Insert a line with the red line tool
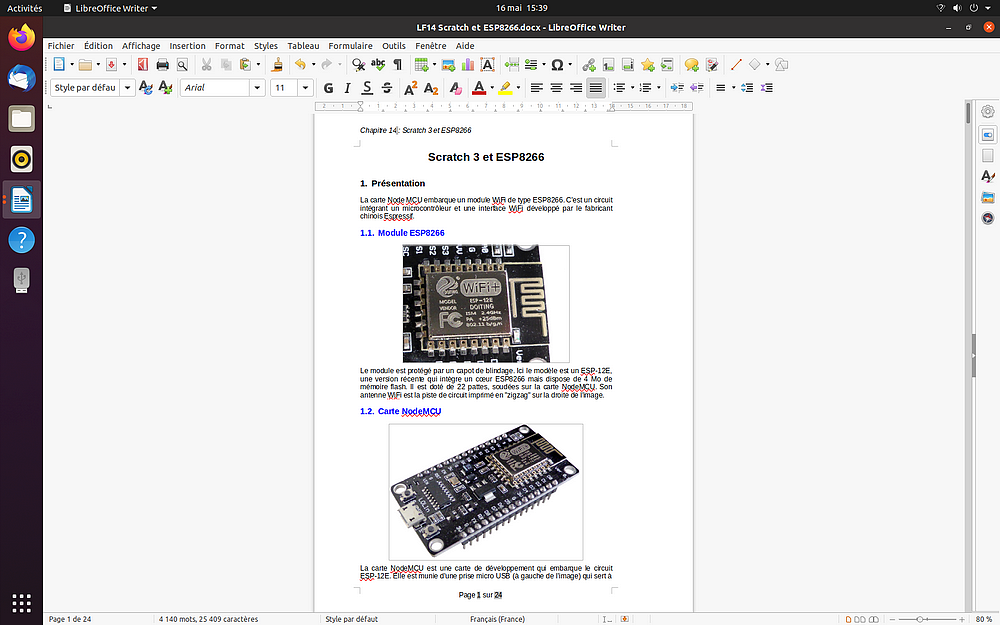The image size is (1000, 625). tap(736, 64)
